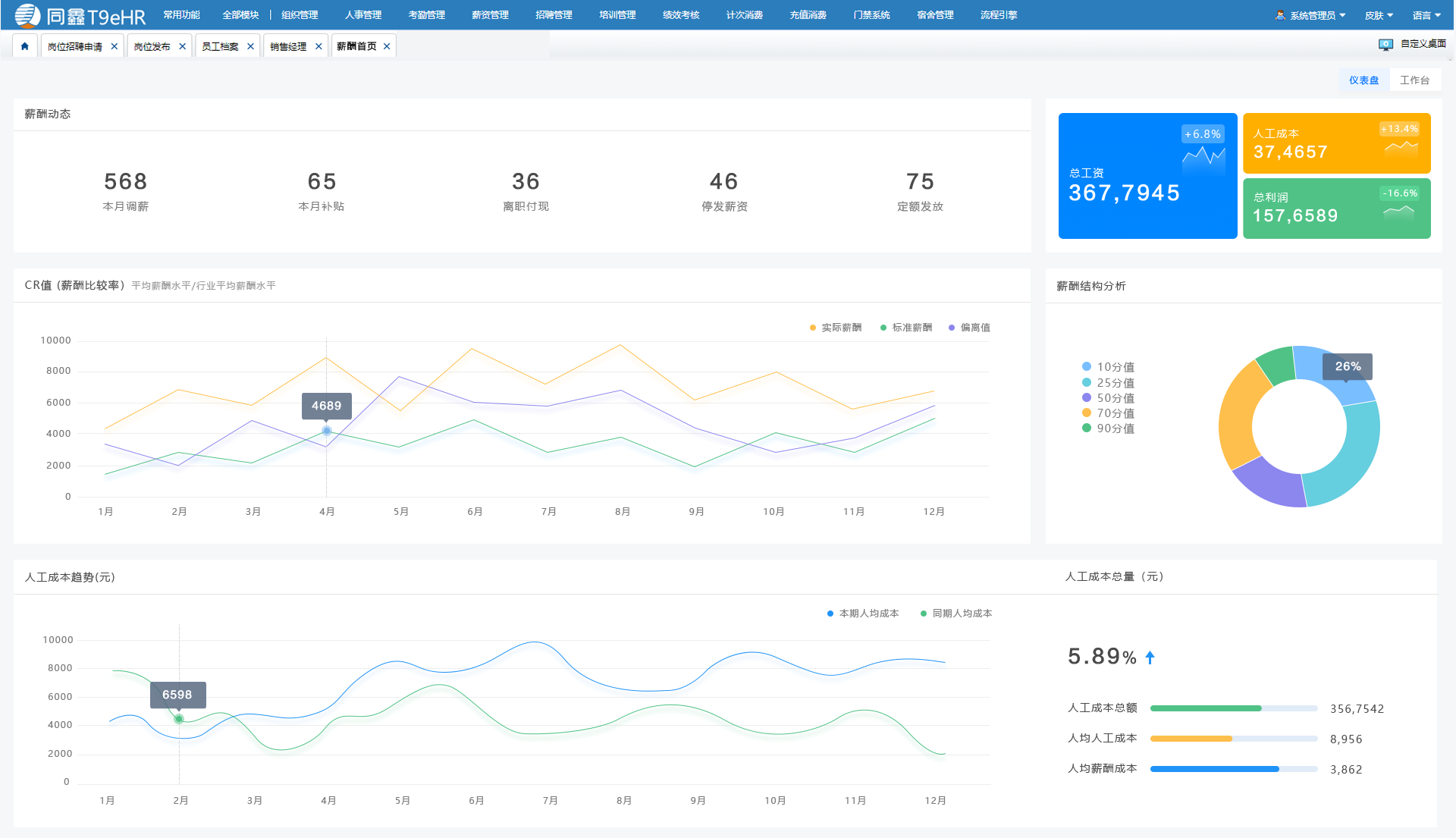Toggle the 50分值 donut legend item
Image resolution: width=1456 pixels, height=838 pixels.
pyautogui.click(x=1108, y=398)
